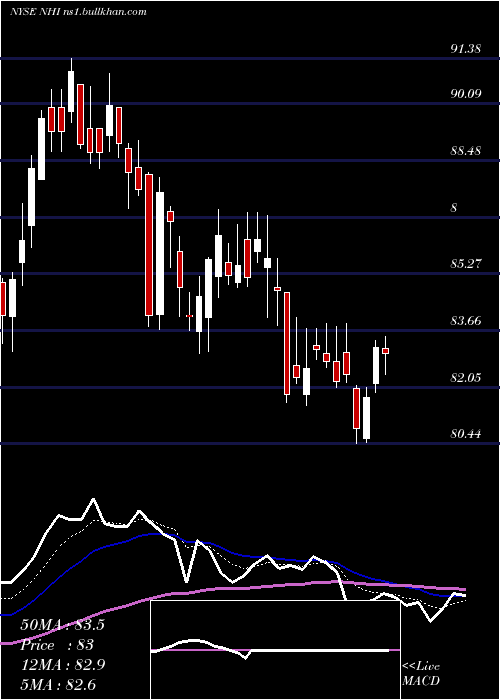Click the tall white candle touching 80.44
500x700 pixels.
point(367,418)
